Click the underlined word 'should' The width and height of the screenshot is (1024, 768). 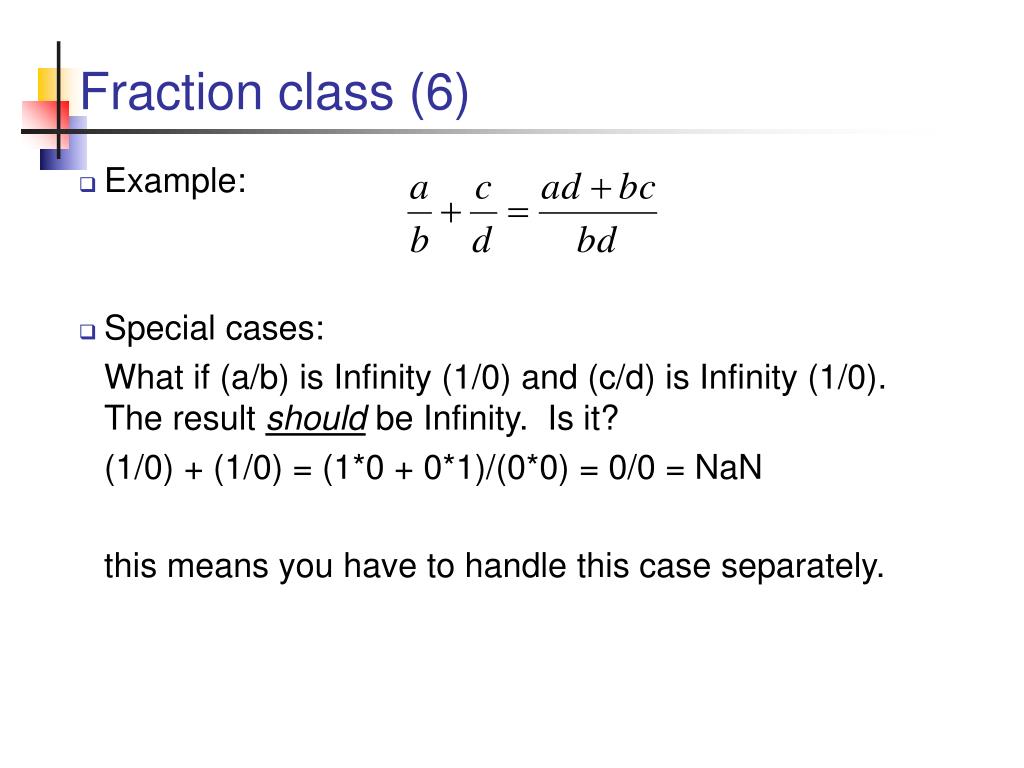pos(317,419)
